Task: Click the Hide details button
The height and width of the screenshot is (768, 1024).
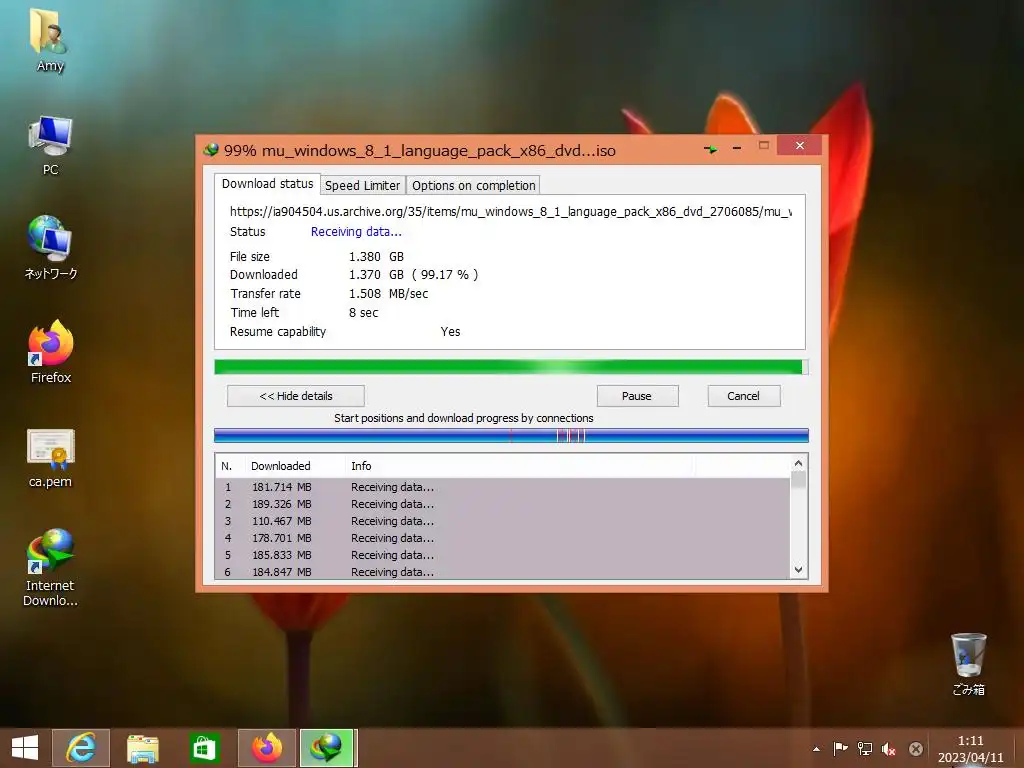Action: pyautogui.click(x=296, y=396)
